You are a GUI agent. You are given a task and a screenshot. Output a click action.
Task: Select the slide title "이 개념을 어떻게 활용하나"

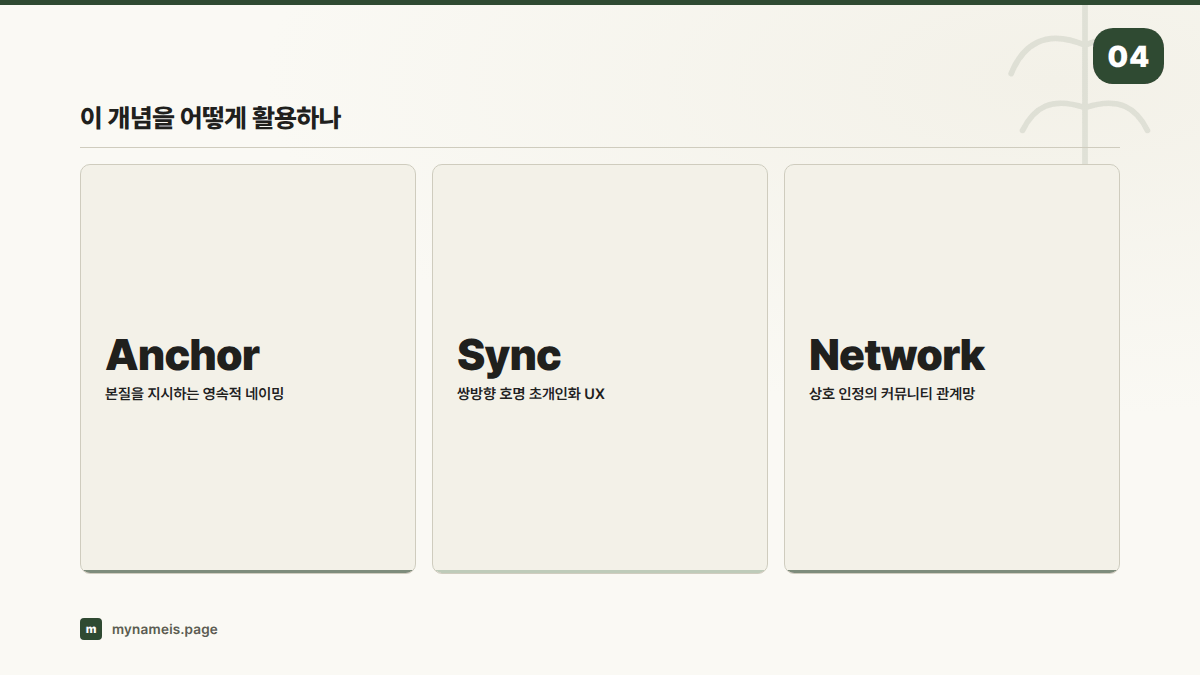tap(210, 118)
